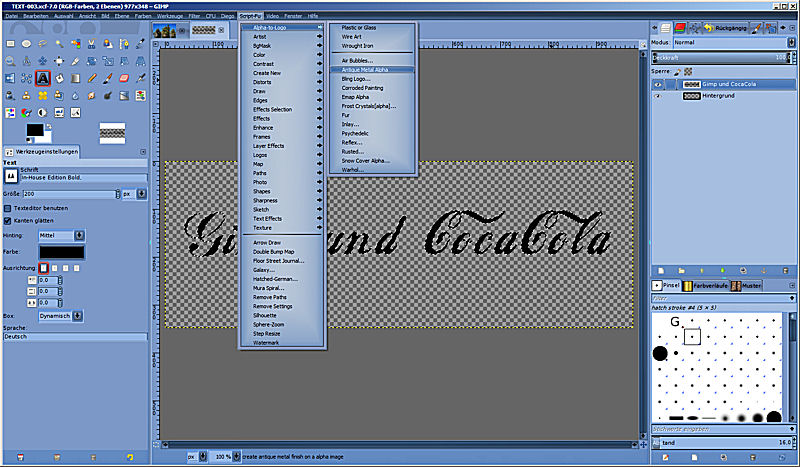Select the Scissors Select tool
The width and height of the screenshot is (800, 467).
92,44
